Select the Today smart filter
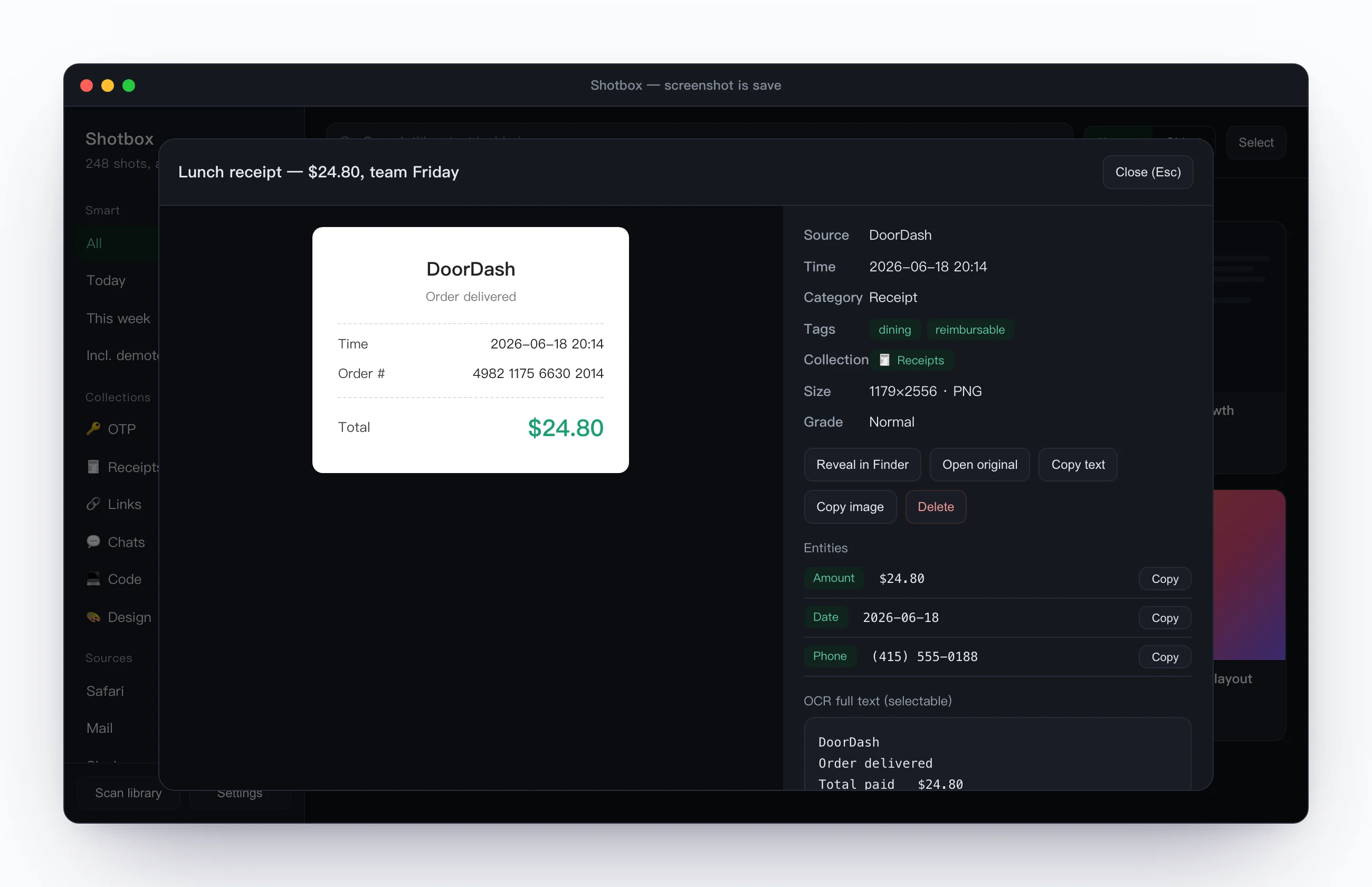Image resolution: width=1372 pixels, height=887 pixels. (117, 280)
